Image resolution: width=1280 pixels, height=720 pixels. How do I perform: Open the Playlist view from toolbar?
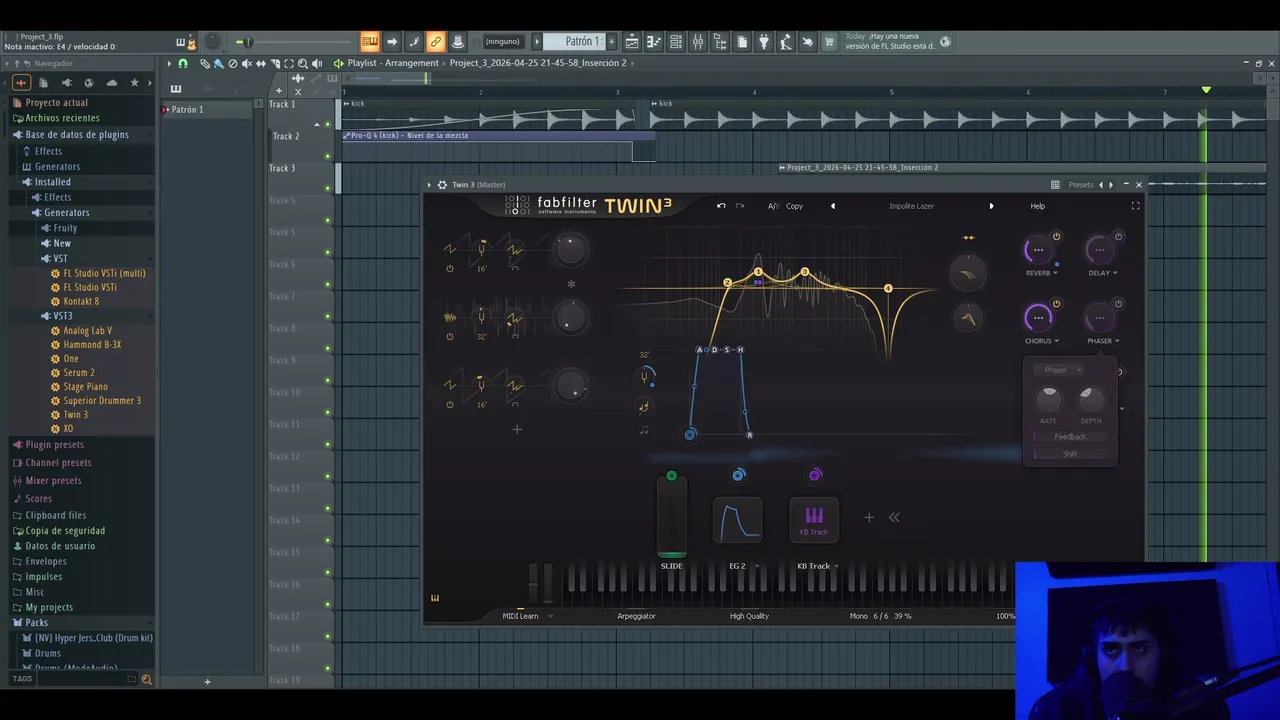[632, 42]
